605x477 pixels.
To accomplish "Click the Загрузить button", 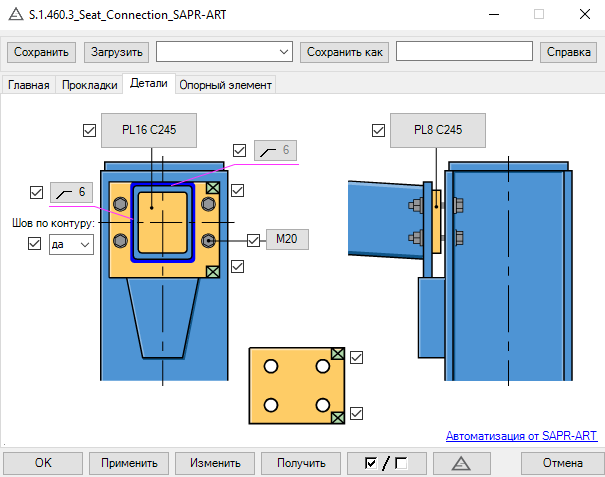I will [117, 52].
